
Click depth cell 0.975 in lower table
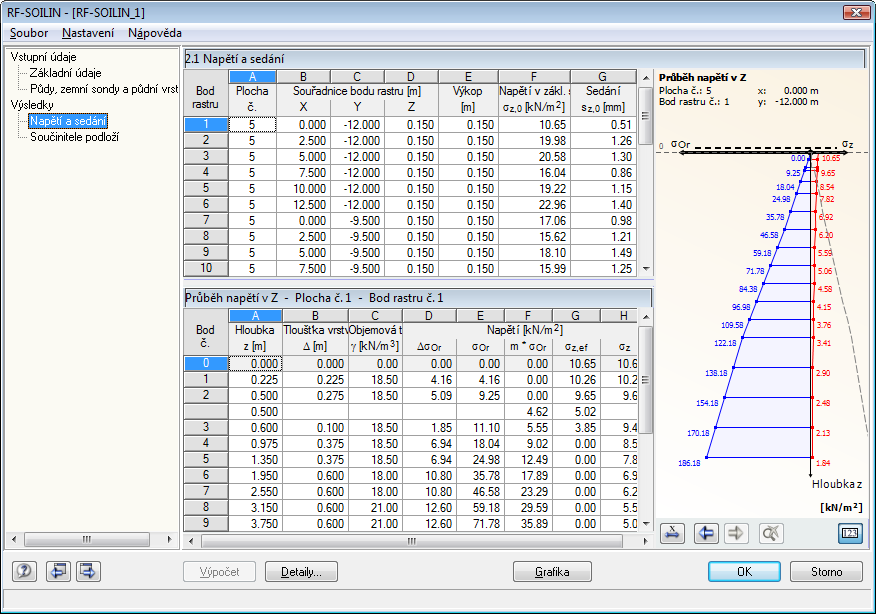[x=255, y=444]
